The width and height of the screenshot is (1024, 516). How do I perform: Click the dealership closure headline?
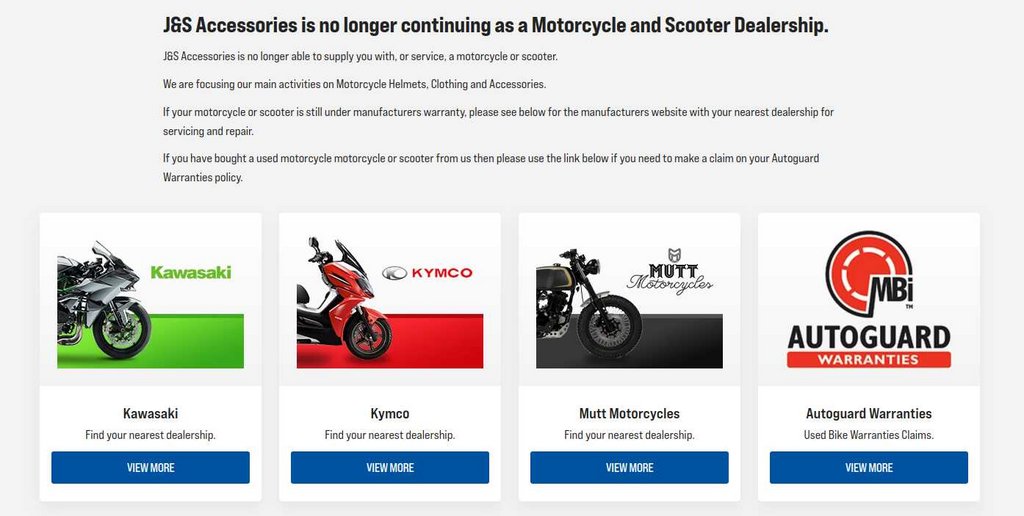(x=496, y=25)
